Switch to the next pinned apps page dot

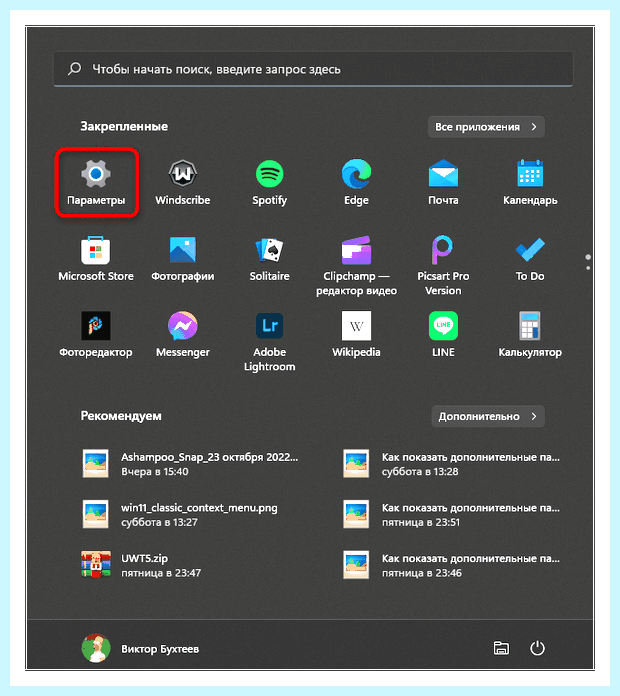[x=588, y=268]
